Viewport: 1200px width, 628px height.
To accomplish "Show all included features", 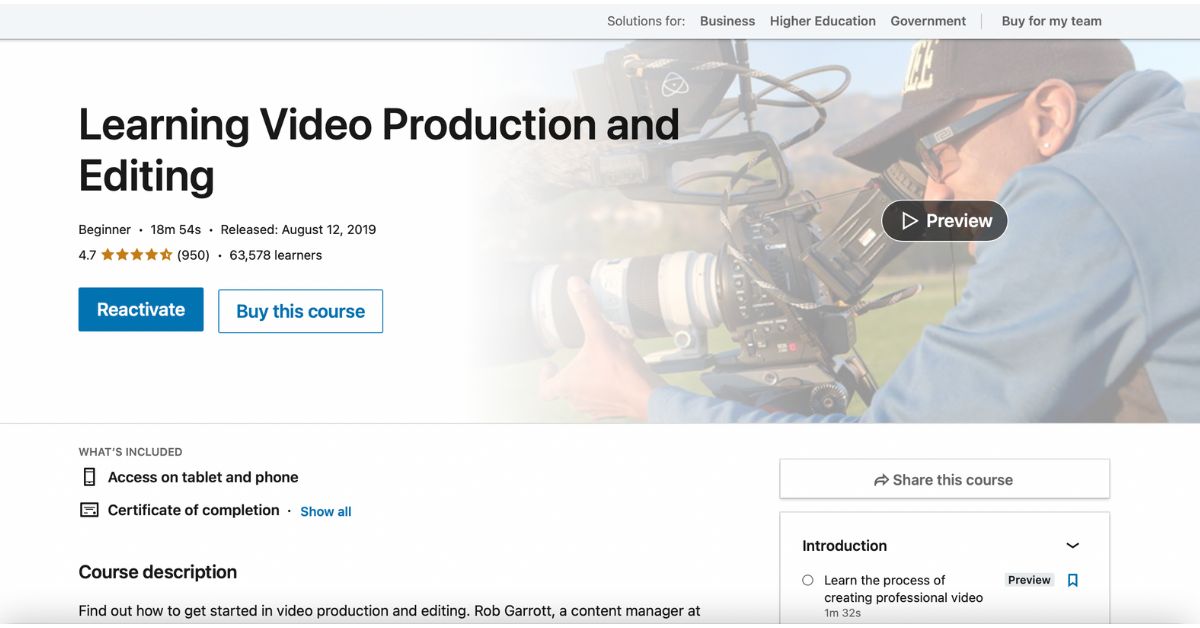I will tap(325, 511).
